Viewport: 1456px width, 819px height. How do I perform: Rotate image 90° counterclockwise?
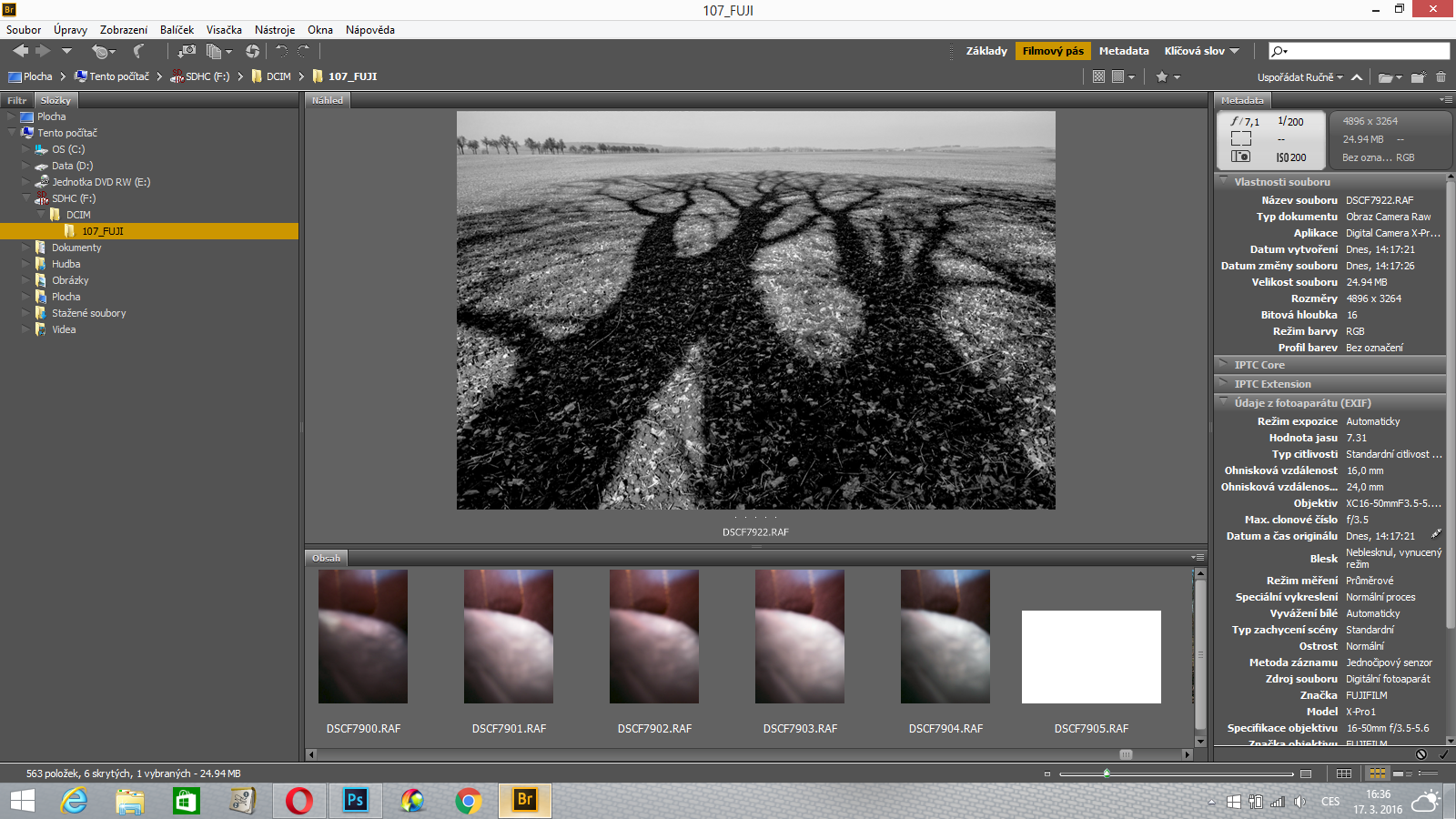coord(281,51)
